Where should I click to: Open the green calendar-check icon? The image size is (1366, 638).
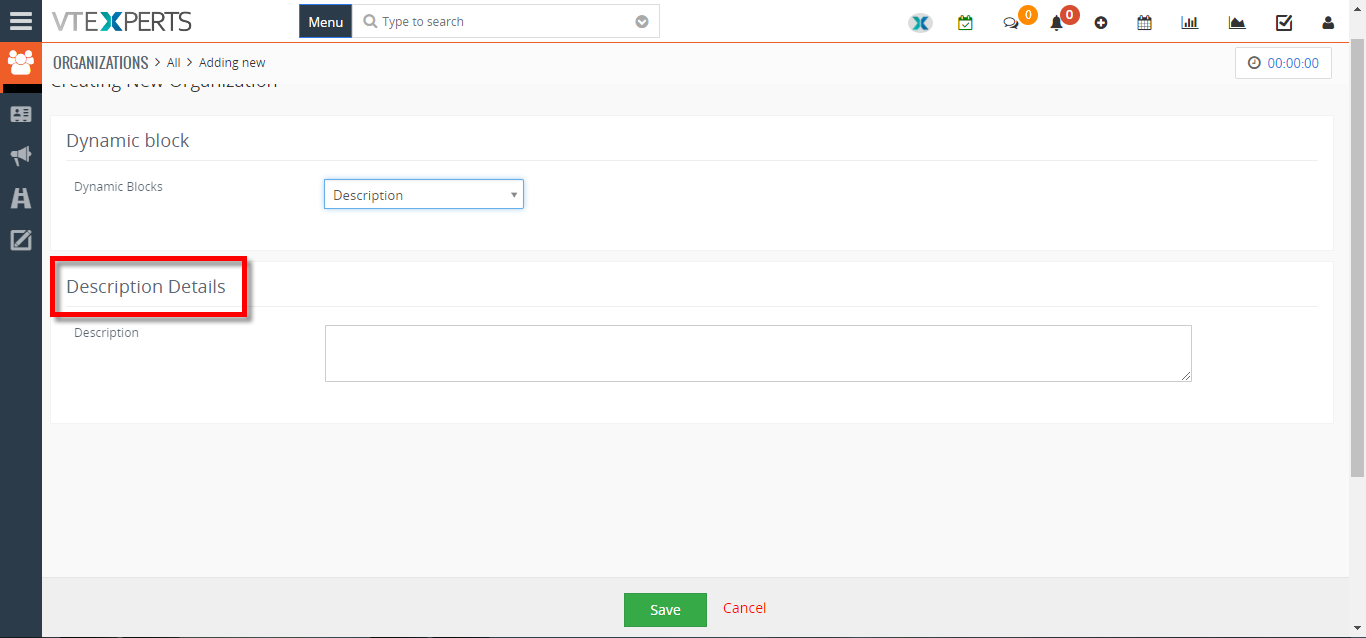[x=965, y=22]
